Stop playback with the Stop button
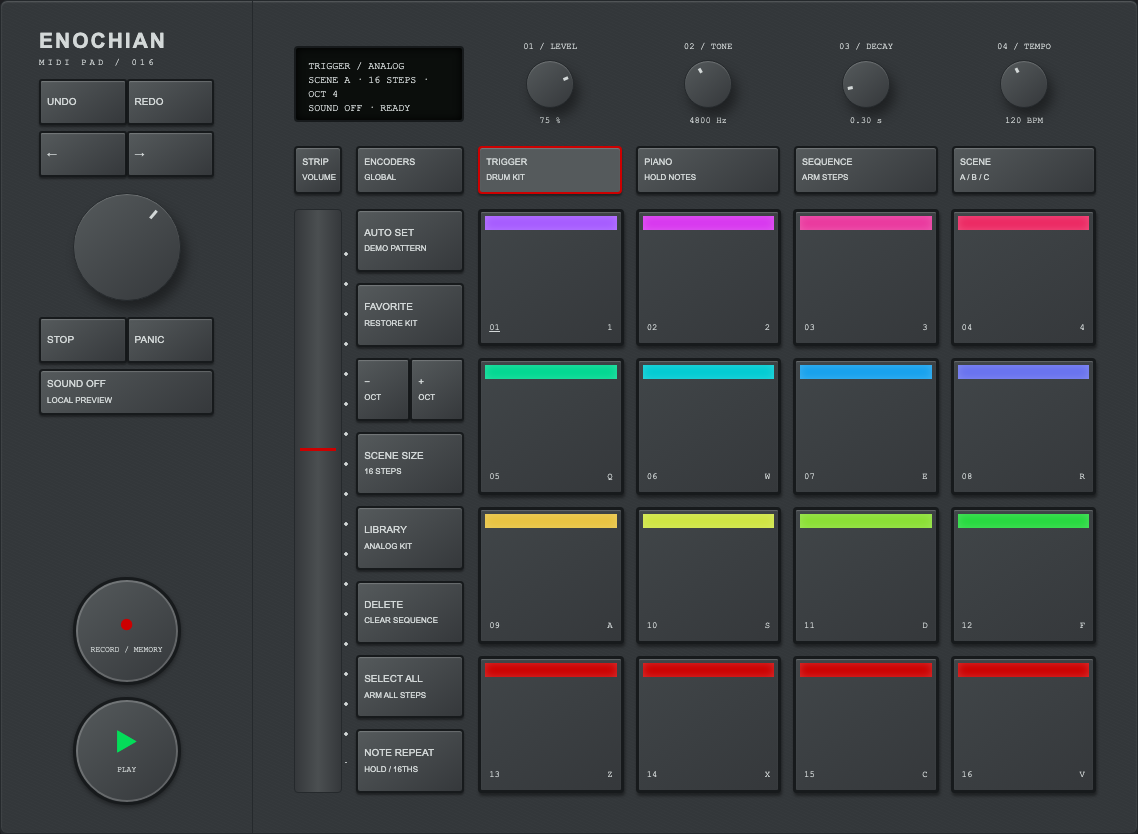 pyautogui.click(x=83, y=340)
